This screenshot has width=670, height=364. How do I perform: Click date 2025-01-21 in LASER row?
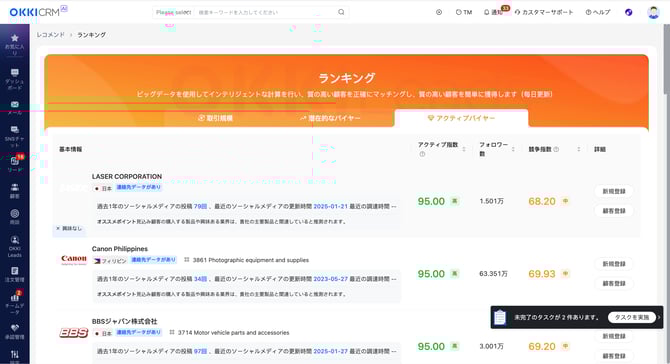point(330,206)
